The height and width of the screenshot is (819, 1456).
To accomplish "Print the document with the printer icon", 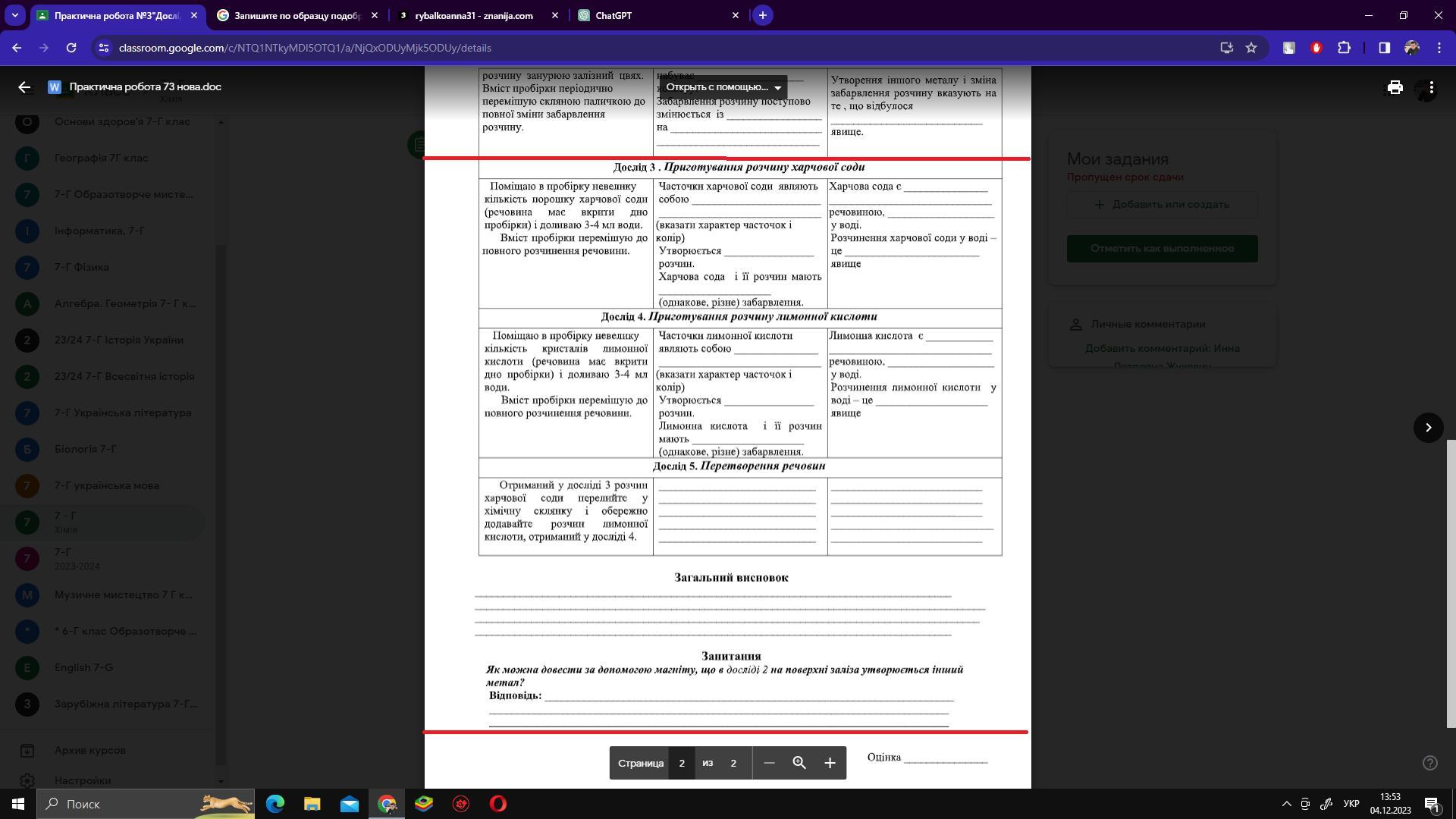I will [1395, 87].
